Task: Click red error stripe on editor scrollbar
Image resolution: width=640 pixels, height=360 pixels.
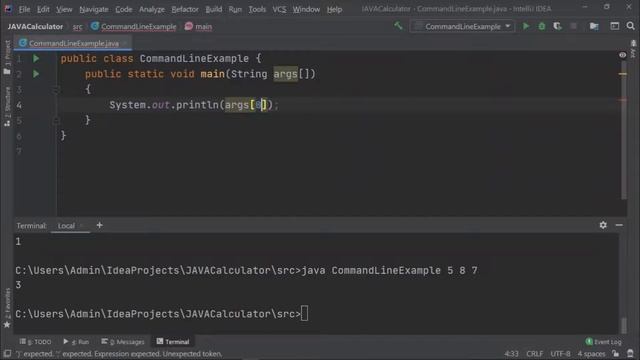Action: (622, 100)
